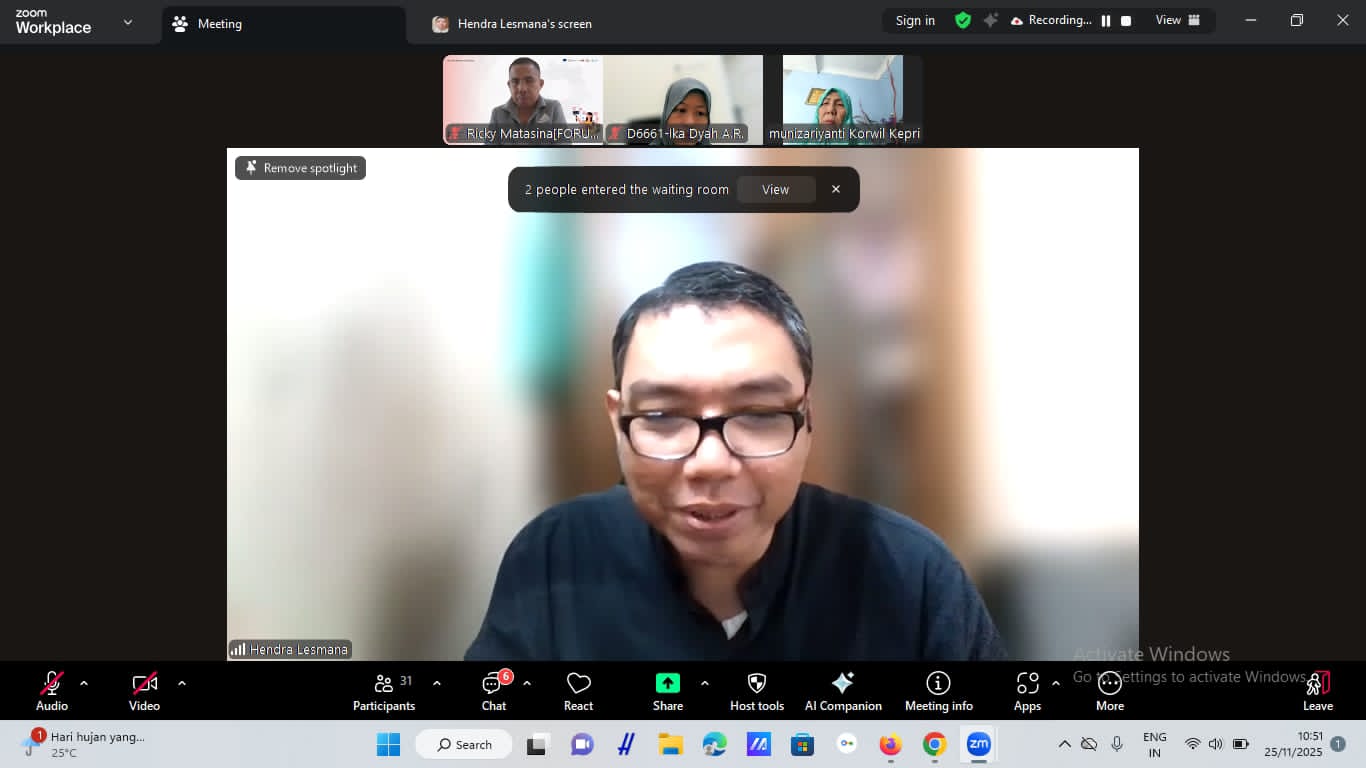The width and height of the screenshot is (1366, 768).
Task: Open the Chat panel
Action: coord(494,691)
